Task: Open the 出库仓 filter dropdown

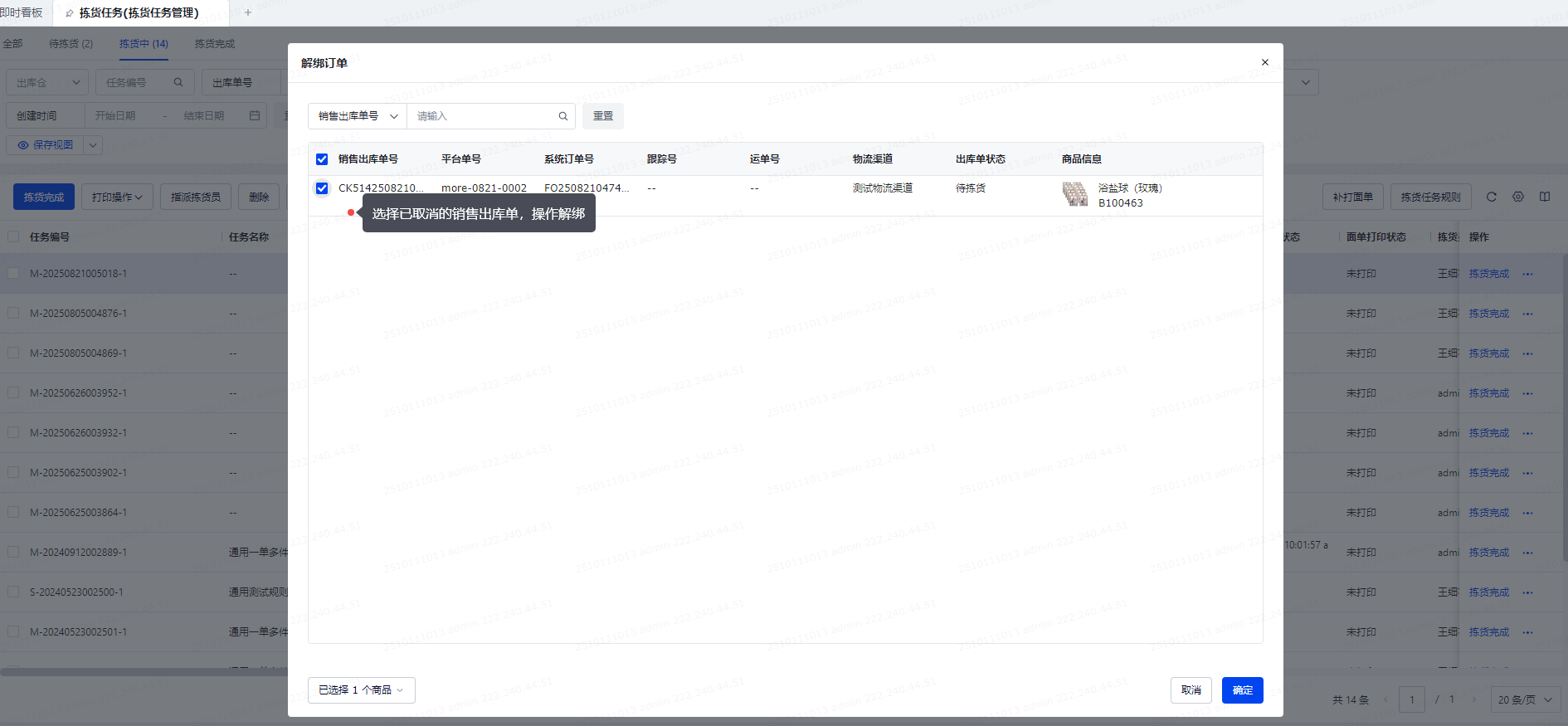Action: (x=46, y=82)
